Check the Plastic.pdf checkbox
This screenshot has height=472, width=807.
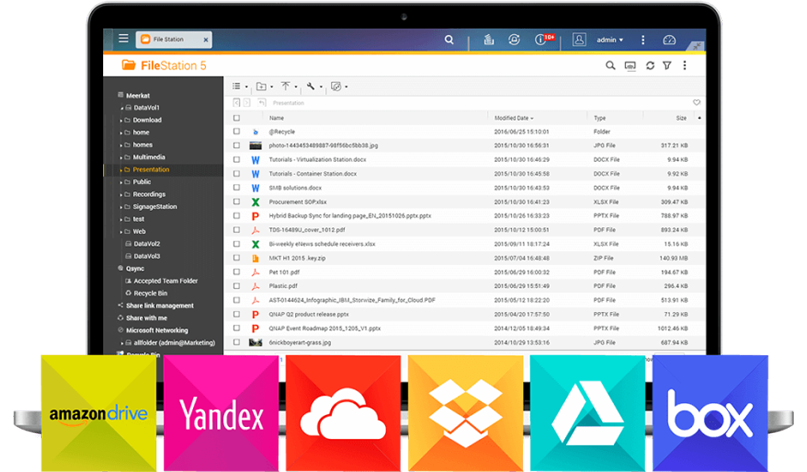(x=236, y=286)
